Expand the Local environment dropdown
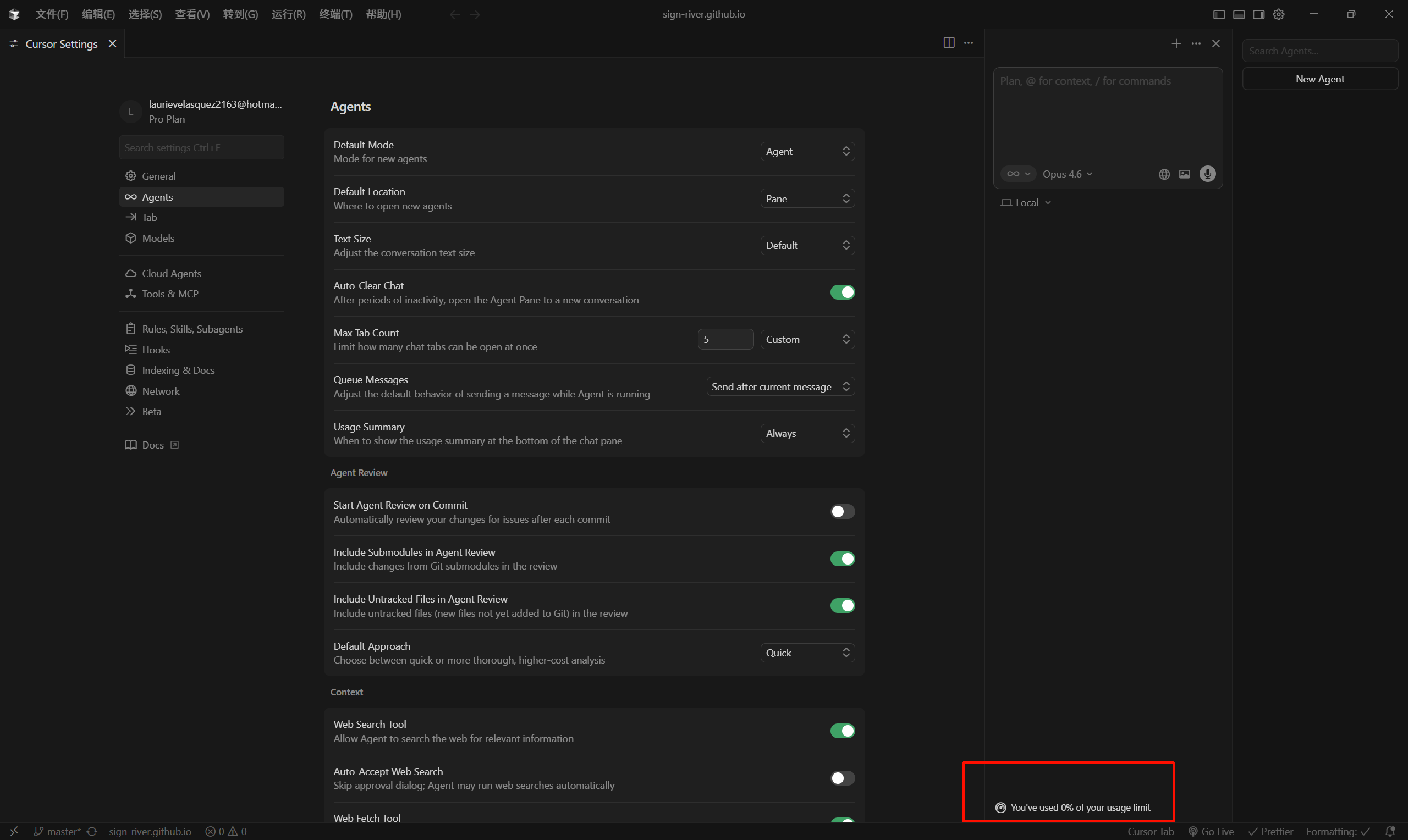 [x=1026, y=203]
